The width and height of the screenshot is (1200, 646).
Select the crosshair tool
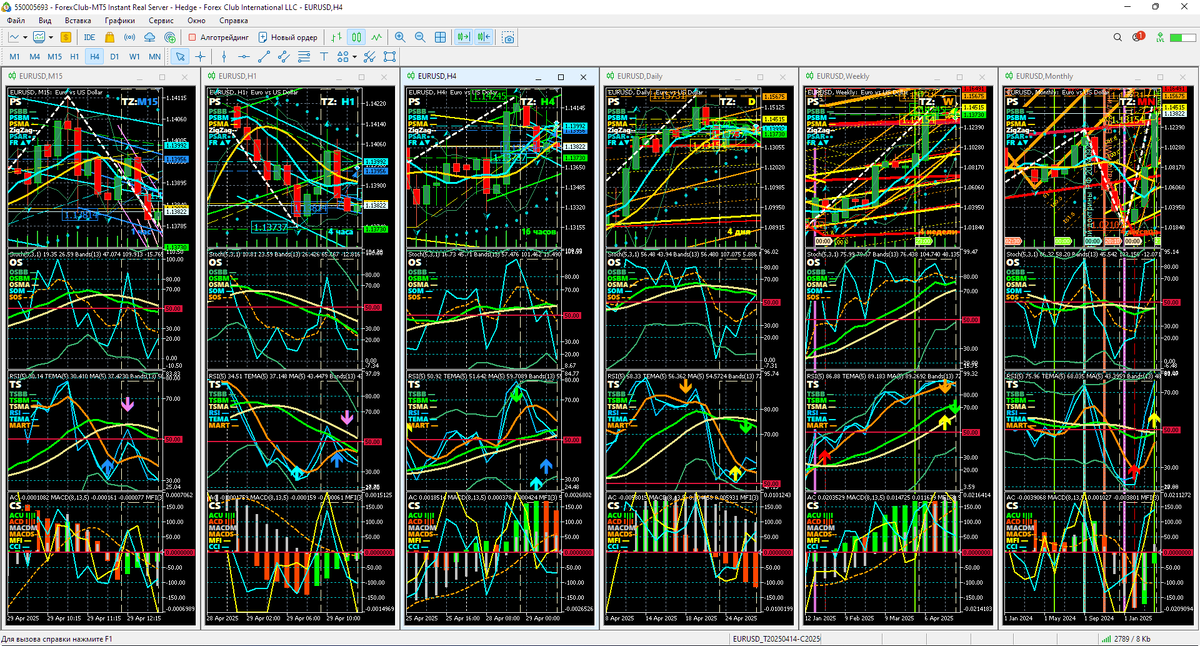pyautogui.click(x=200, y=57)
